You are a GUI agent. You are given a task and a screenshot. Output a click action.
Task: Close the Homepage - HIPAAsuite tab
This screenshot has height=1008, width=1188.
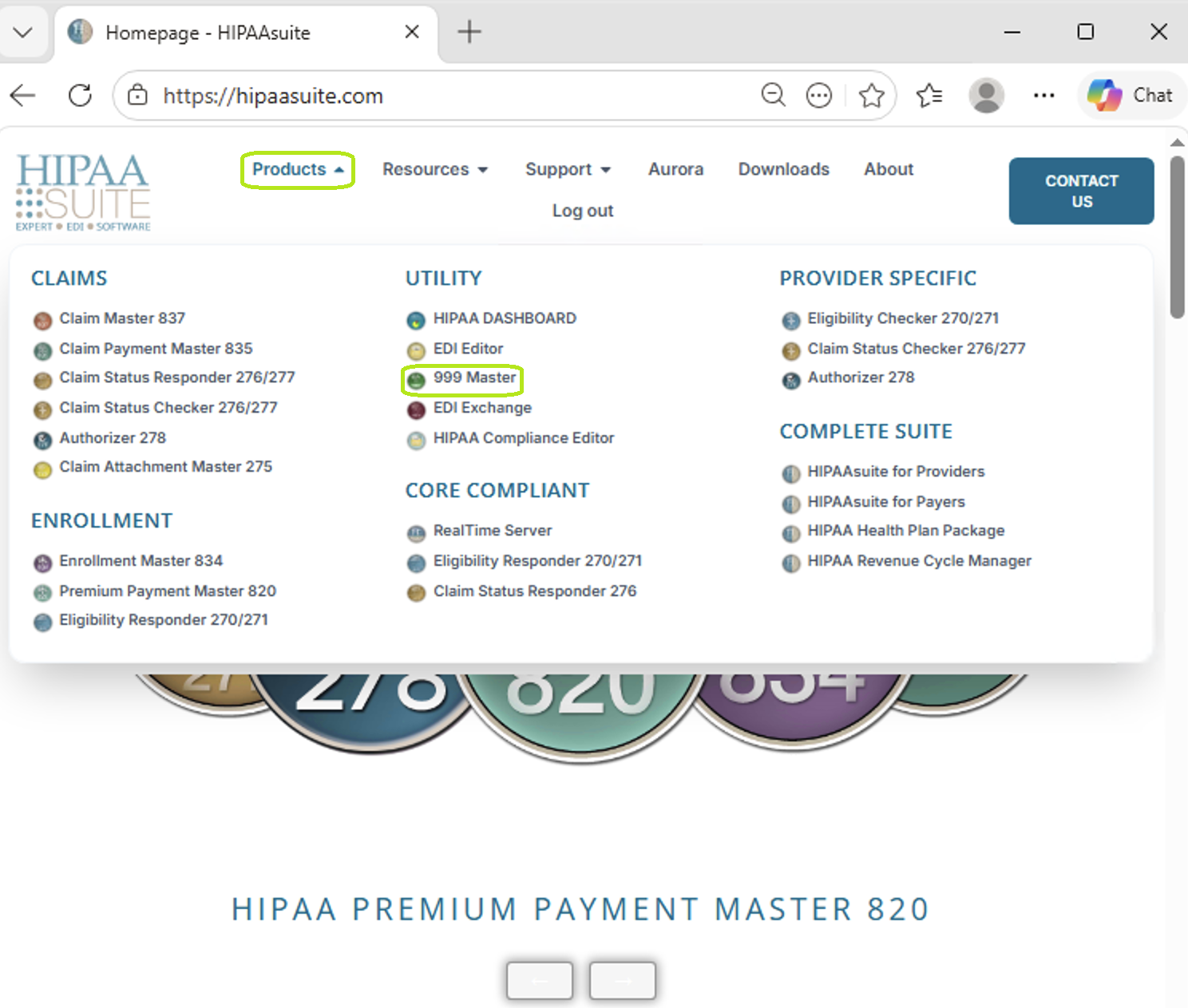412,32
